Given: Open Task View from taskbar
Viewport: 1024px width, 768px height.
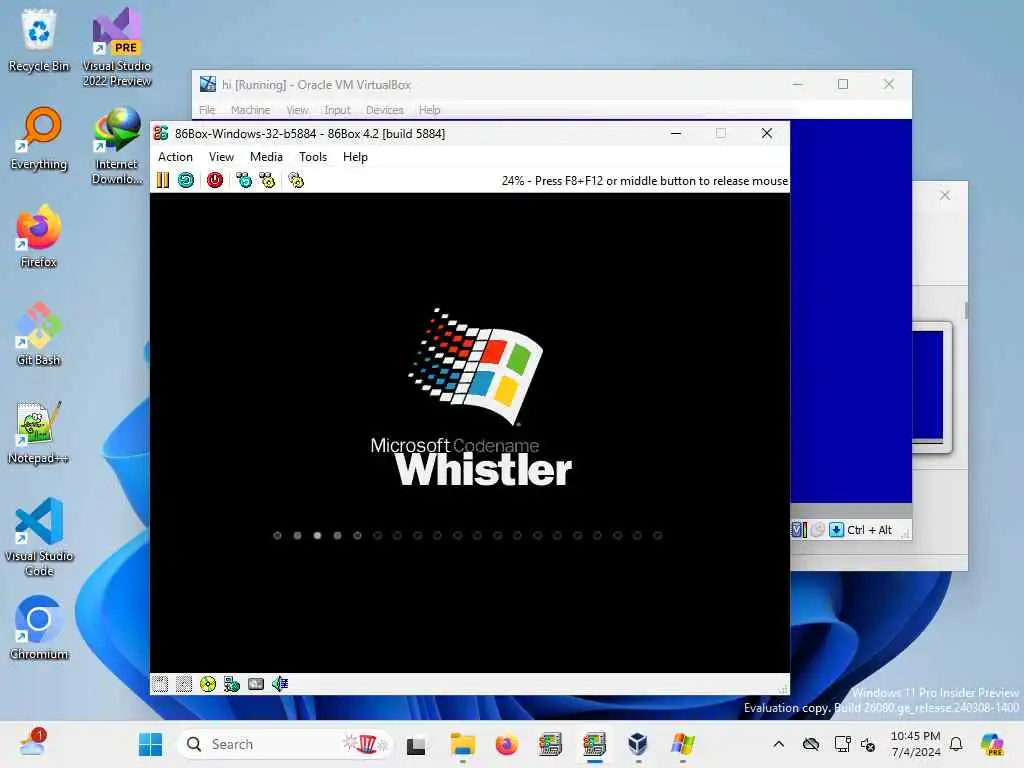Looking at the screenshot, I should coord(416,744).
